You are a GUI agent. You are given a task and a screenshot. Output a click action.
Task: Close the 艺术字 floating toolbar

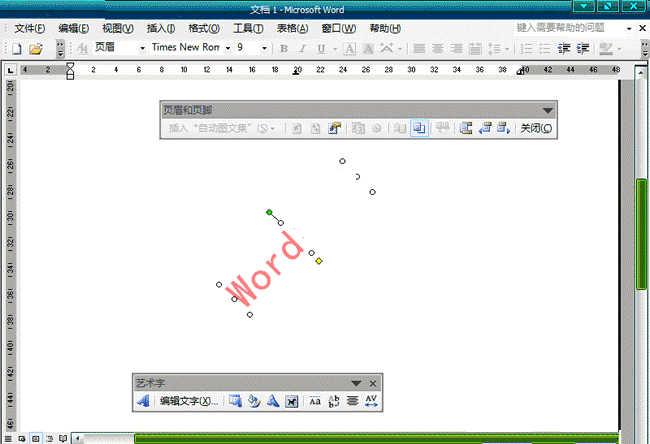click(373, 383)
